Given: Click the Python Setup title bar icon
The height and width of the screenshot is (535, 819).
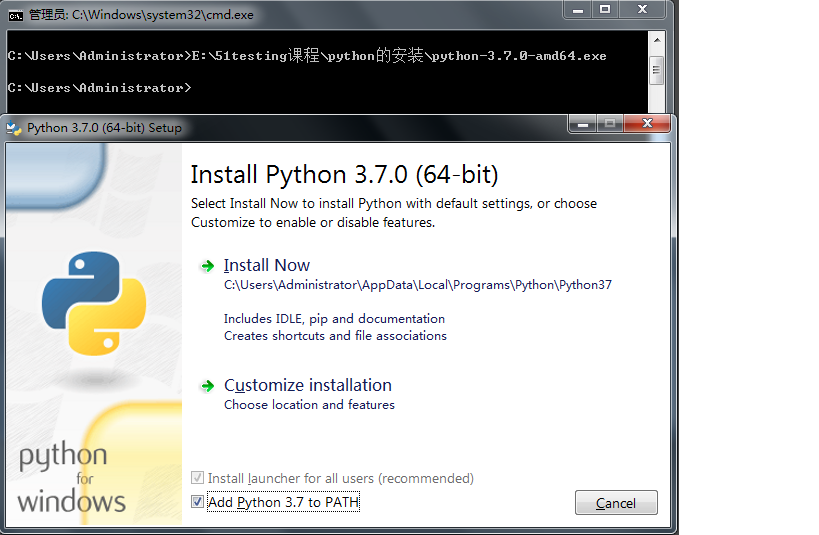Looking at the screenshot, I should pyautogui.click(x=14, y=128).
